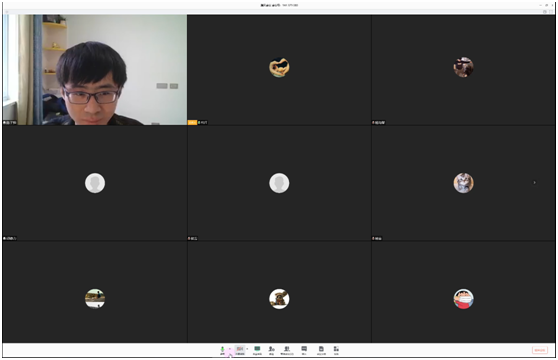This screenshot has height=360, width=558.
Task: Expand the audio options arrow beside microphone
Action: [230, 349]
